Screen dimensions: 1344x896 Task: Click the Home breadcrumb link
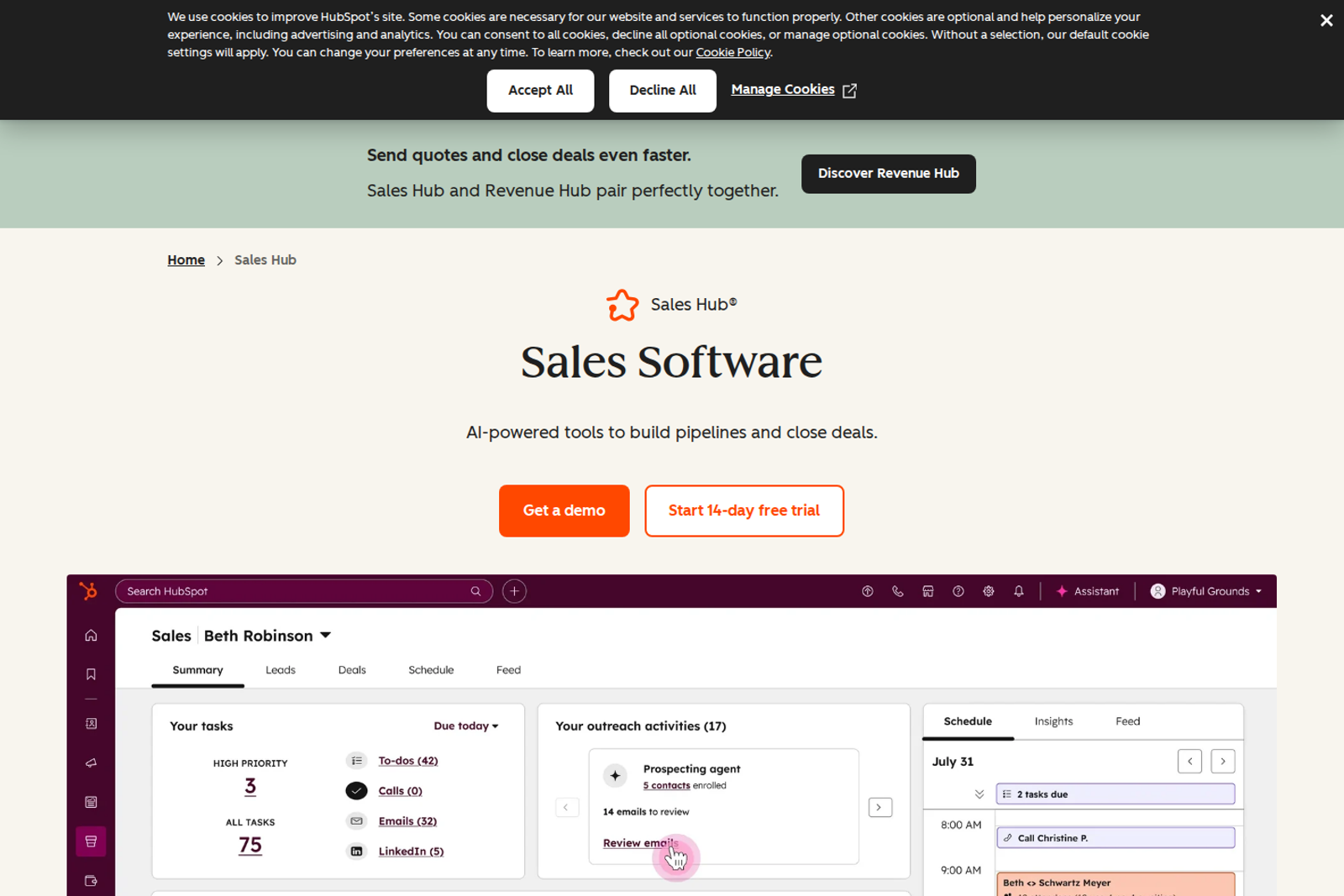point(186,260)
